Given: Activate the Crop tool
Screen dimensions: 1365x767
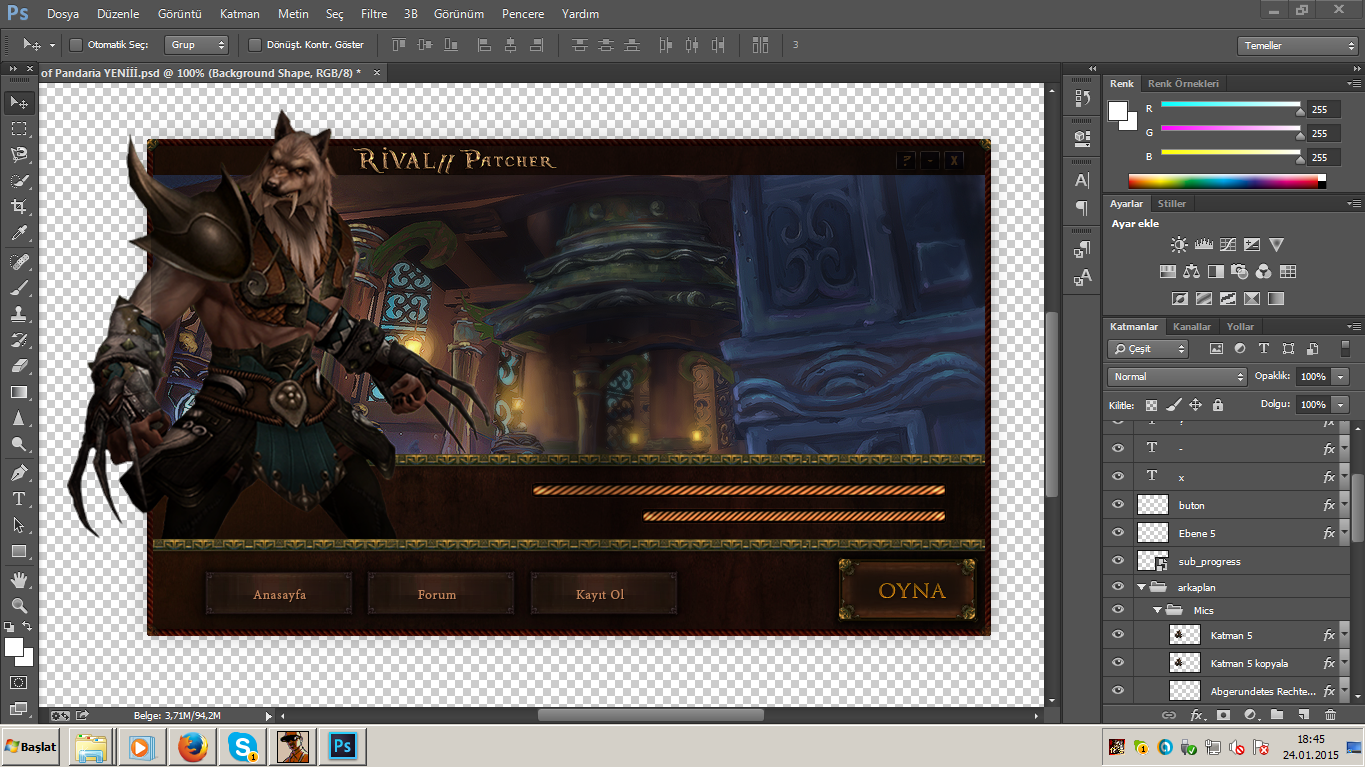Looking at the screenshot, I should click(19, 207).
